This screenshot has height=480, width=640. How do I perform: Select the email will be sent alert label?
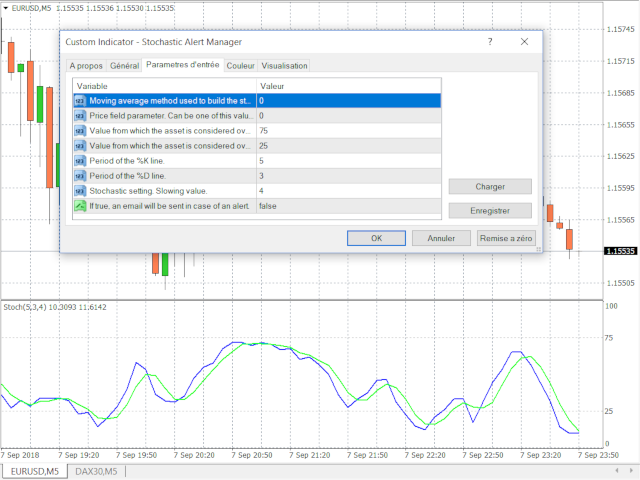pyautogui.click(x=169, y=206)
